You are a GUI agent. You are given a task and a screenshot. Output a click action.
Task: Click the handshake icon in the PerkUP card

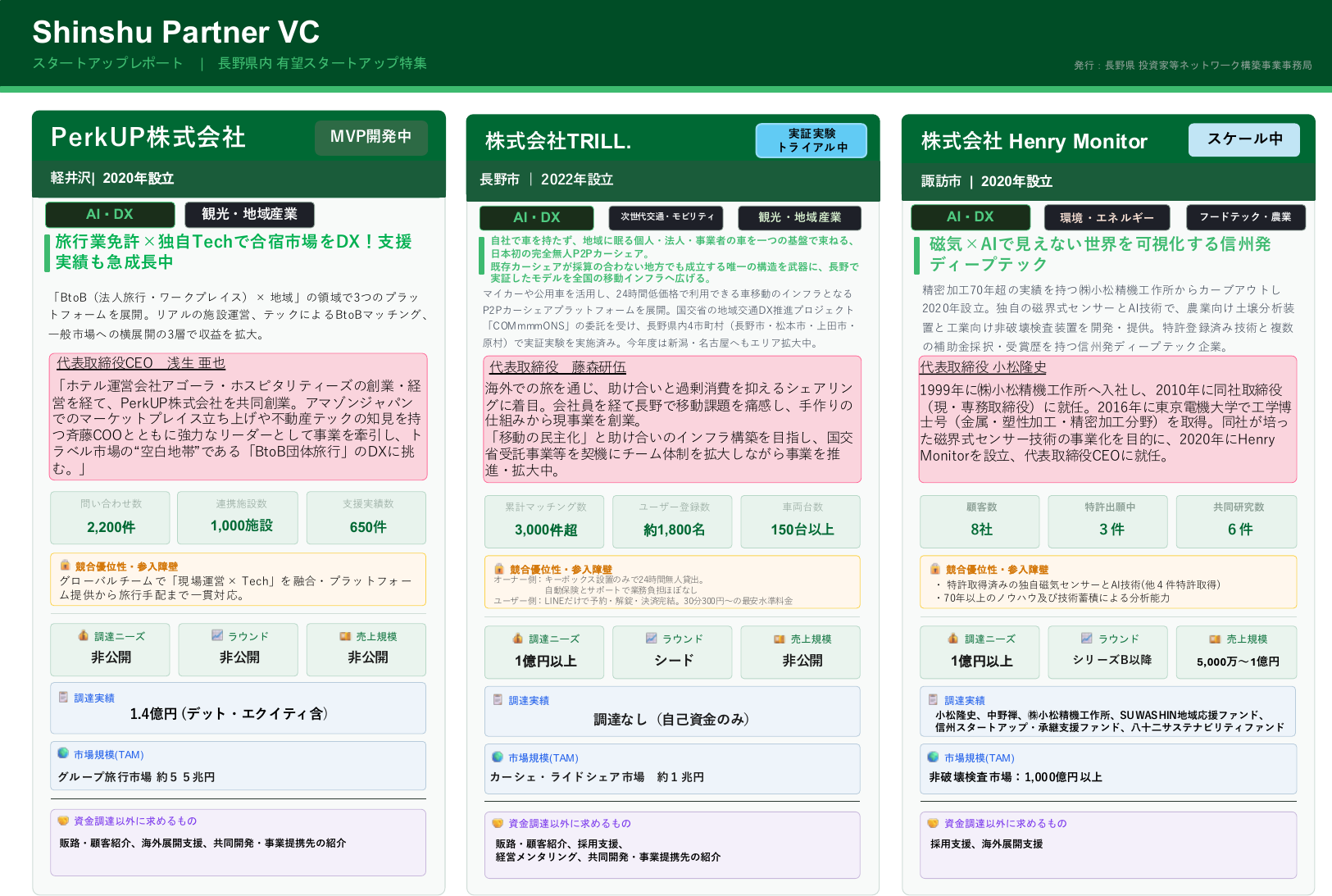[63, 820]
